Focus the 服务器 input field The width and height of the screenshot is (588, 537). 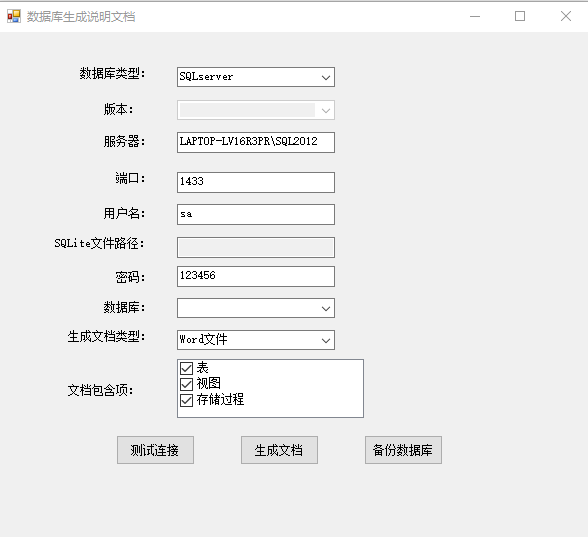[x=256, y=142]
